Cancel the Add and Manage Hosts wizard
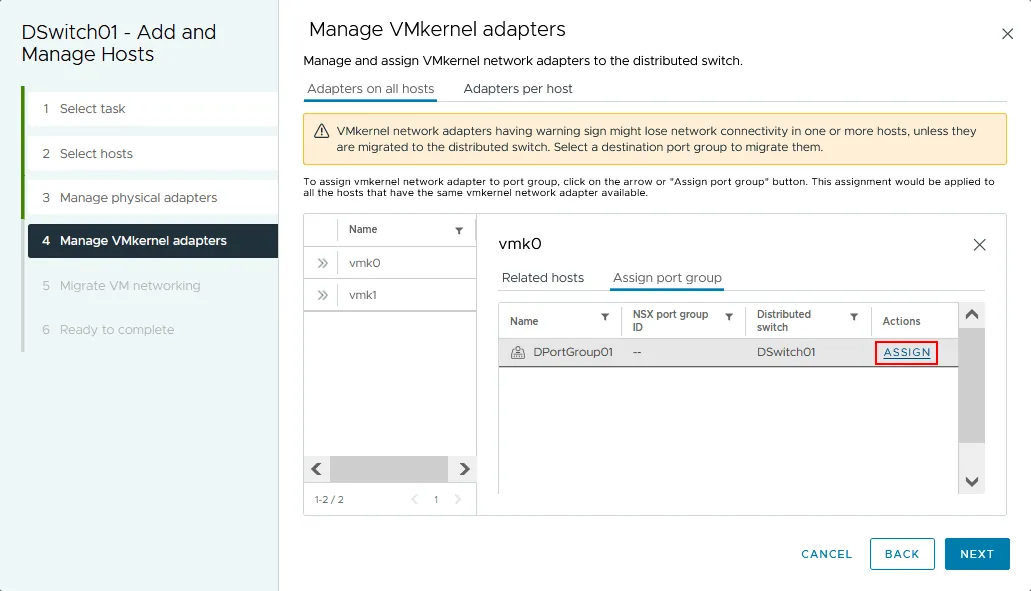 826,554
